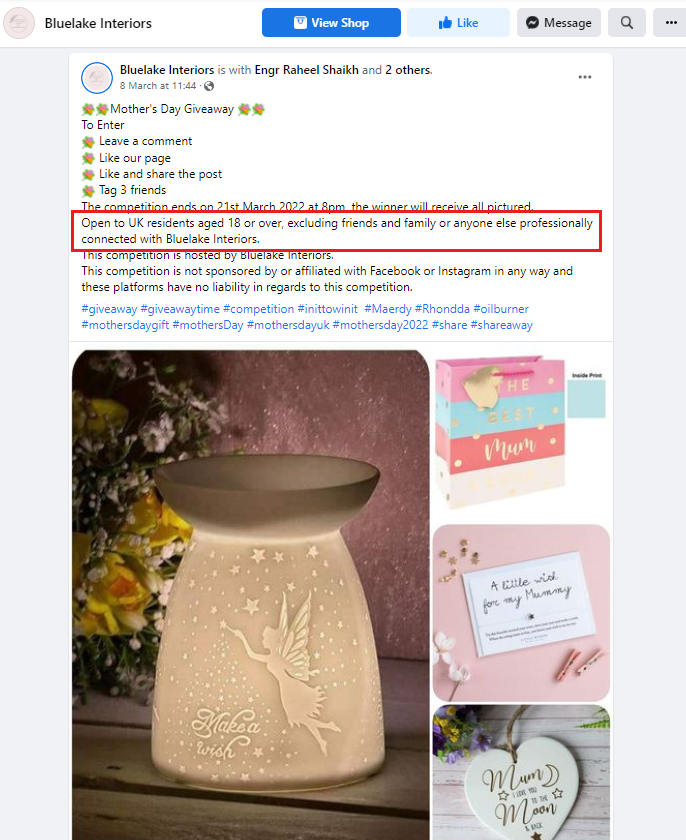Open the #oilburner hashtag

click(x=501, y=309)
